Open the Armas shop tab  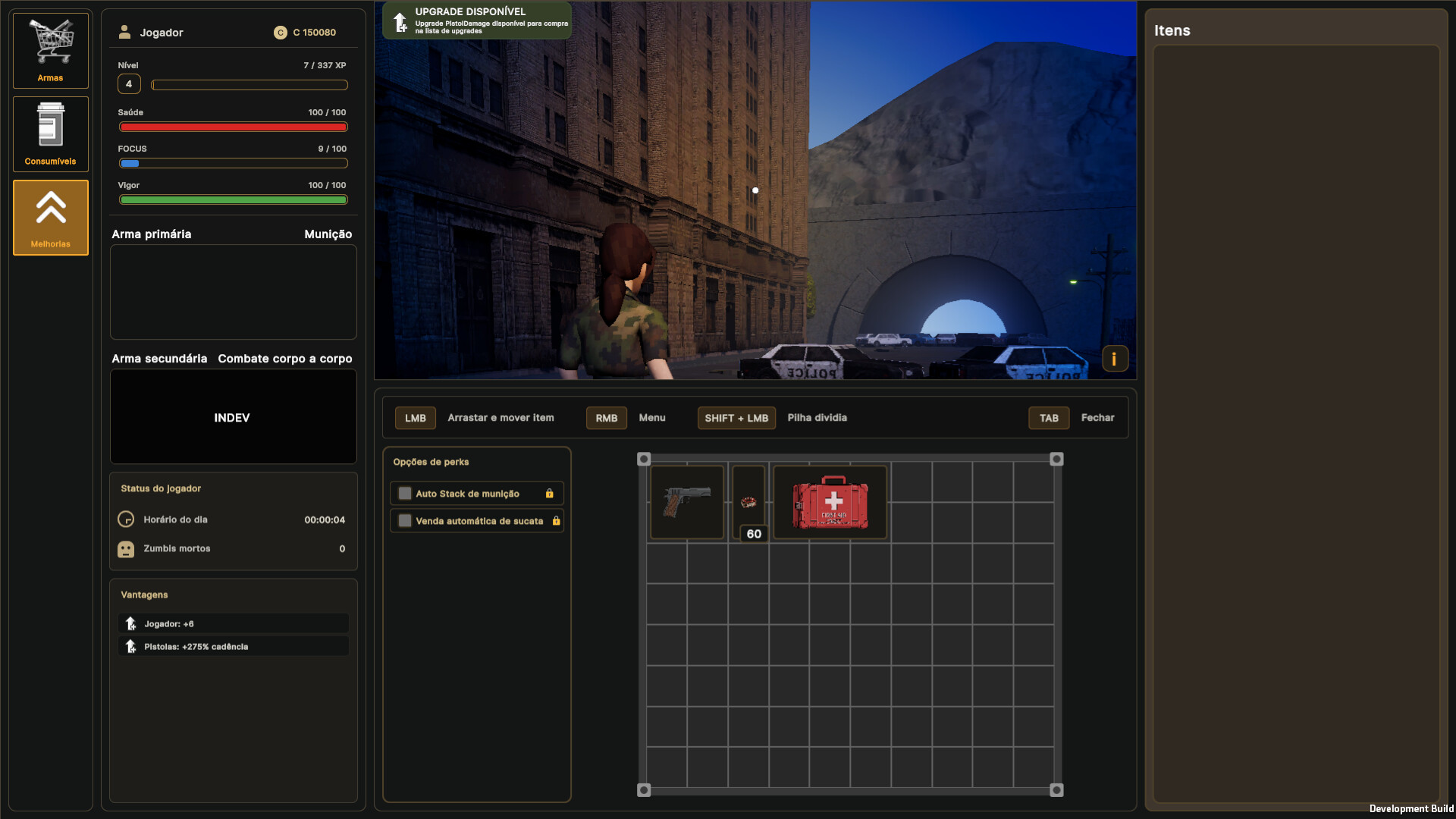51,50
